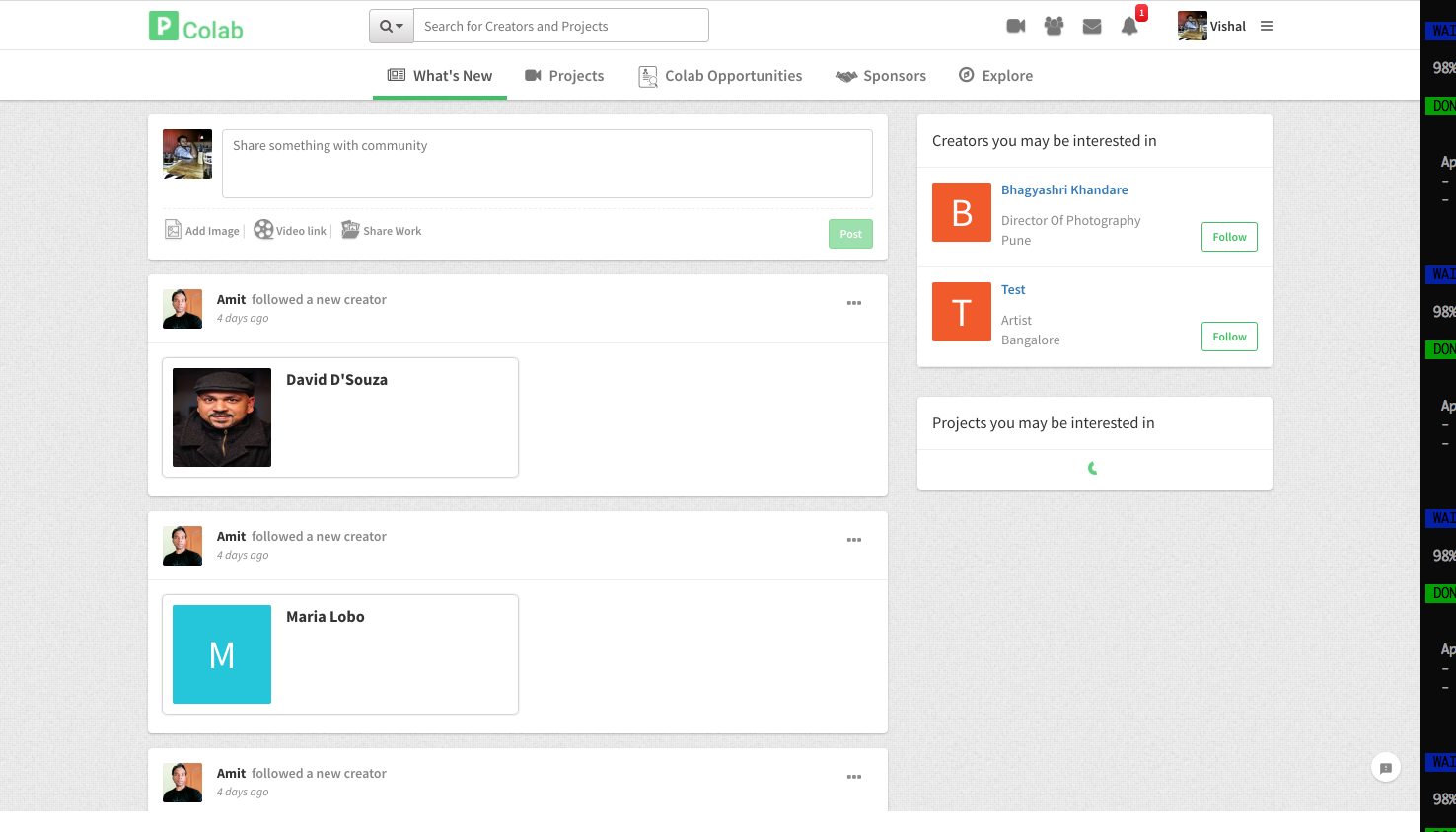Click the Explore compass icon
The height and width of the screenshot is (832, 1456).
coord(967,75)
